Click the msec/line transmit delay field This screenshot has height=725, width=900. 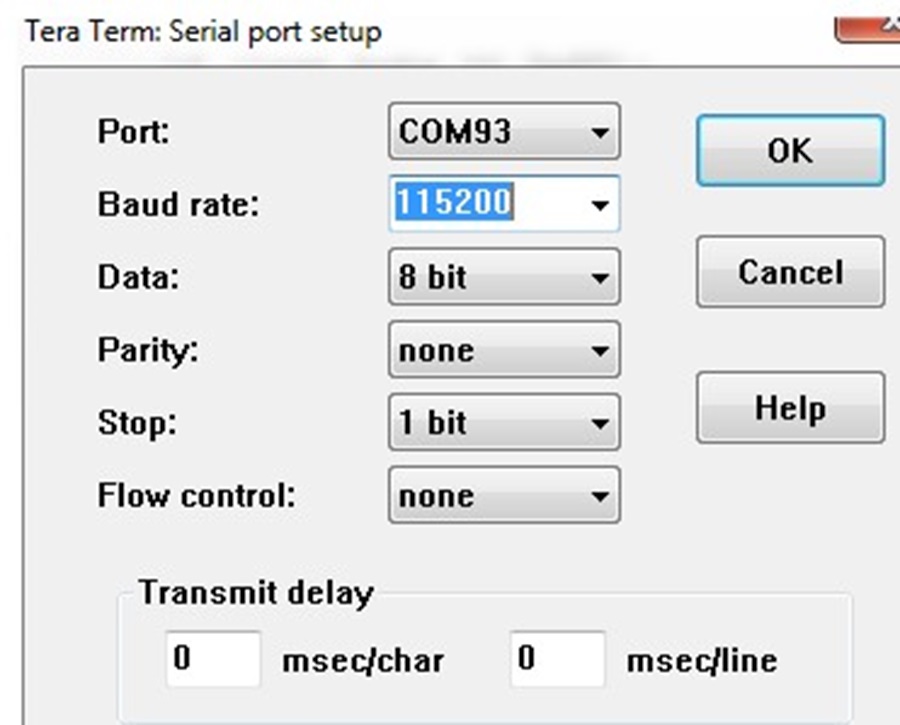click(557, 659)
